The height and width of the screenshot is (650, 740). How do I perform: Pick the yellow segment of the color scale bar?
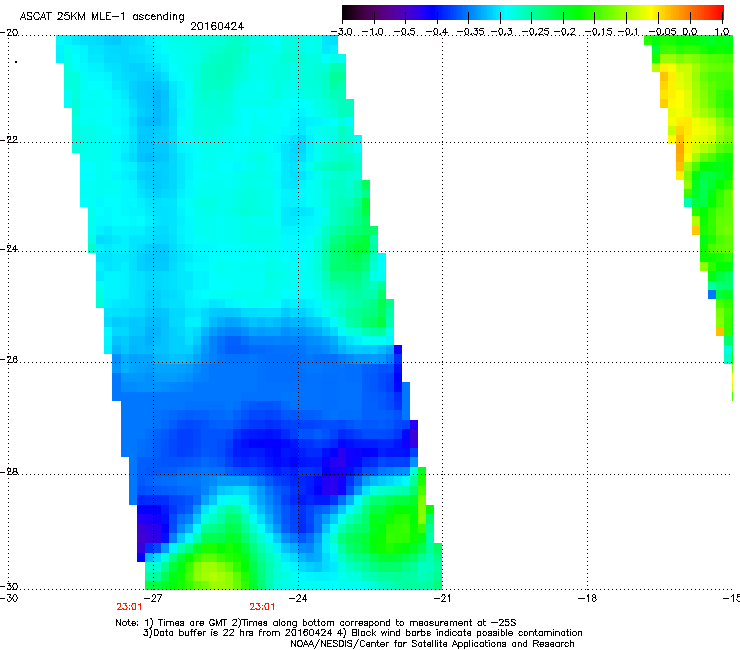651,12
